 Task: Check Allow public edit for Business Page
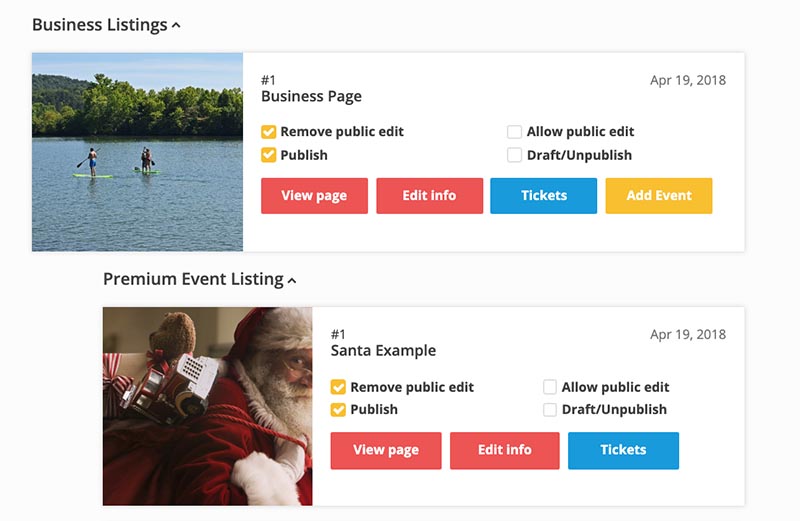coord(514,132)
